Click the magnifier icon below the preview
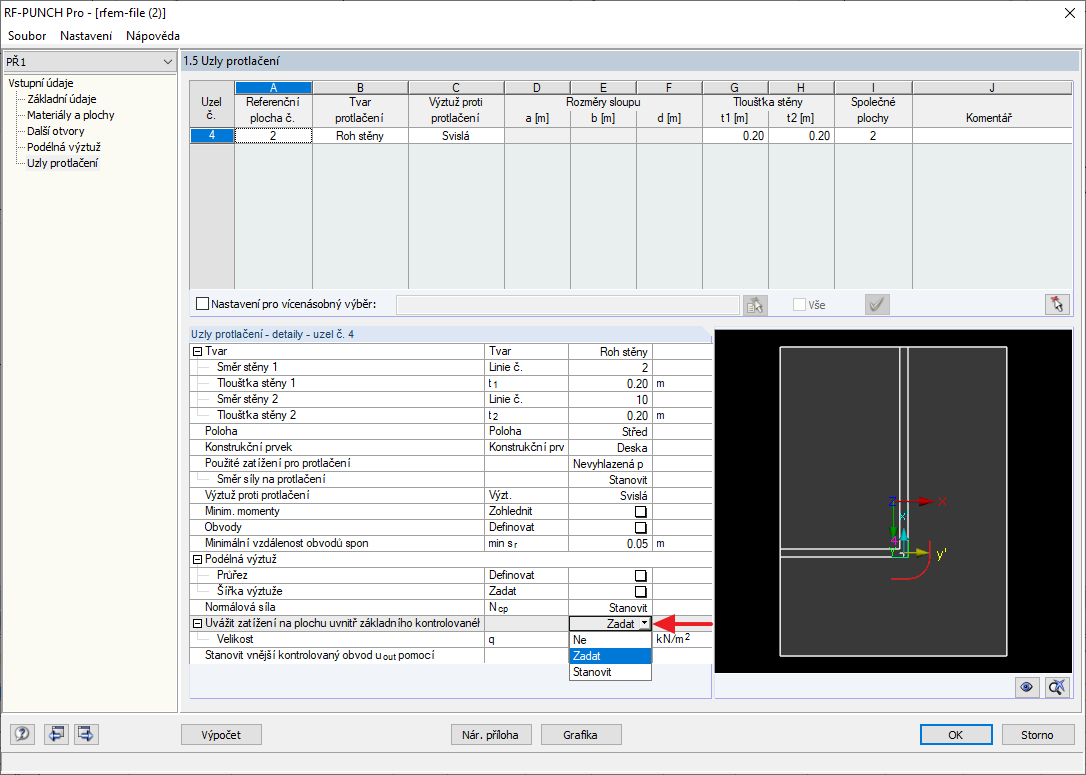1086x775 pixels. (1057, 687)
